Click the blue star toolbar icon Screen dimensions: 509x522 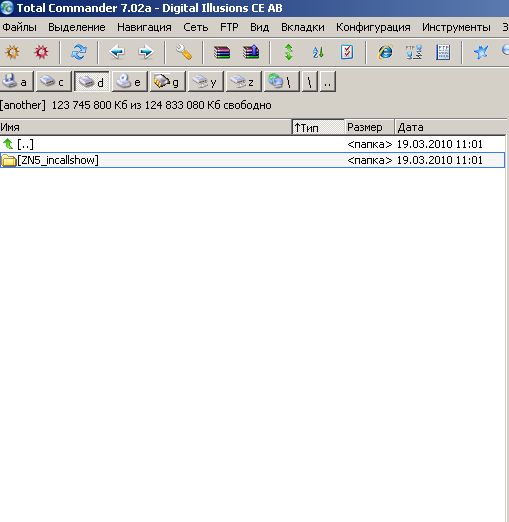(x=481, y=52)
